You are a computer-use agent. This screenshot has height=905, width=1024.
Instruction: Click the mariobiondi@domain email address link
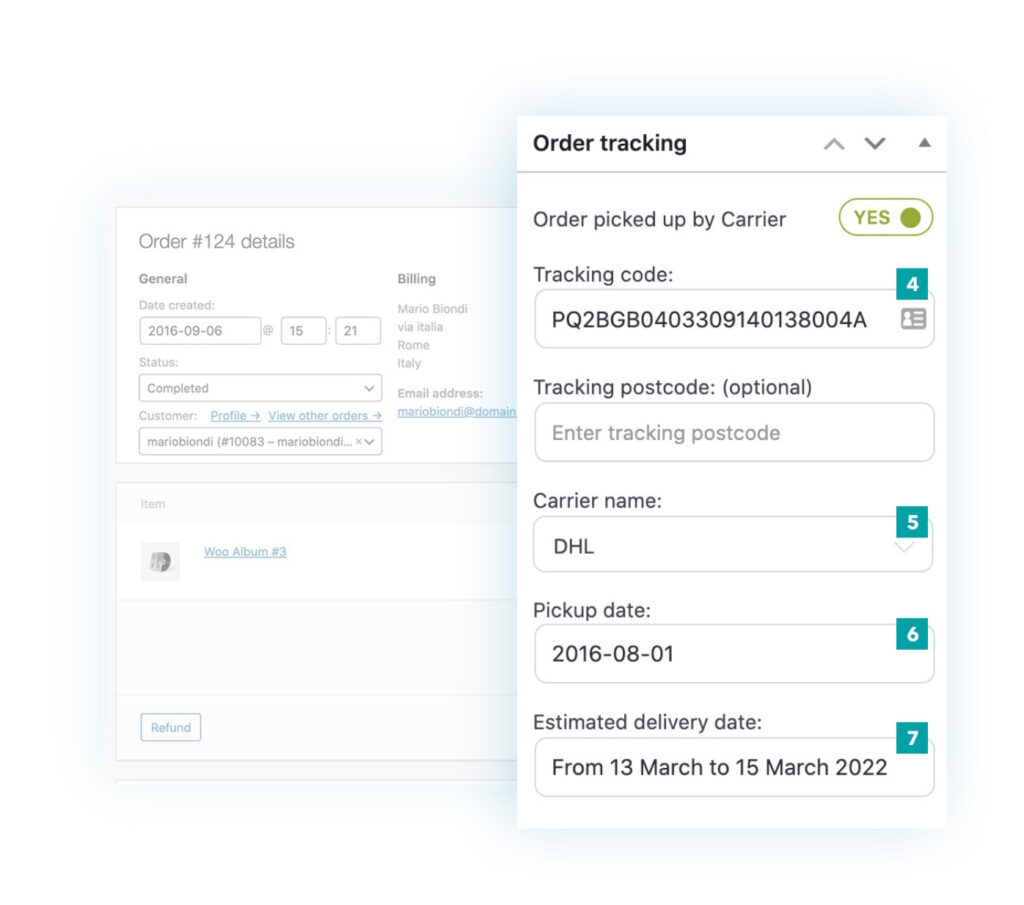pos(457,411)
